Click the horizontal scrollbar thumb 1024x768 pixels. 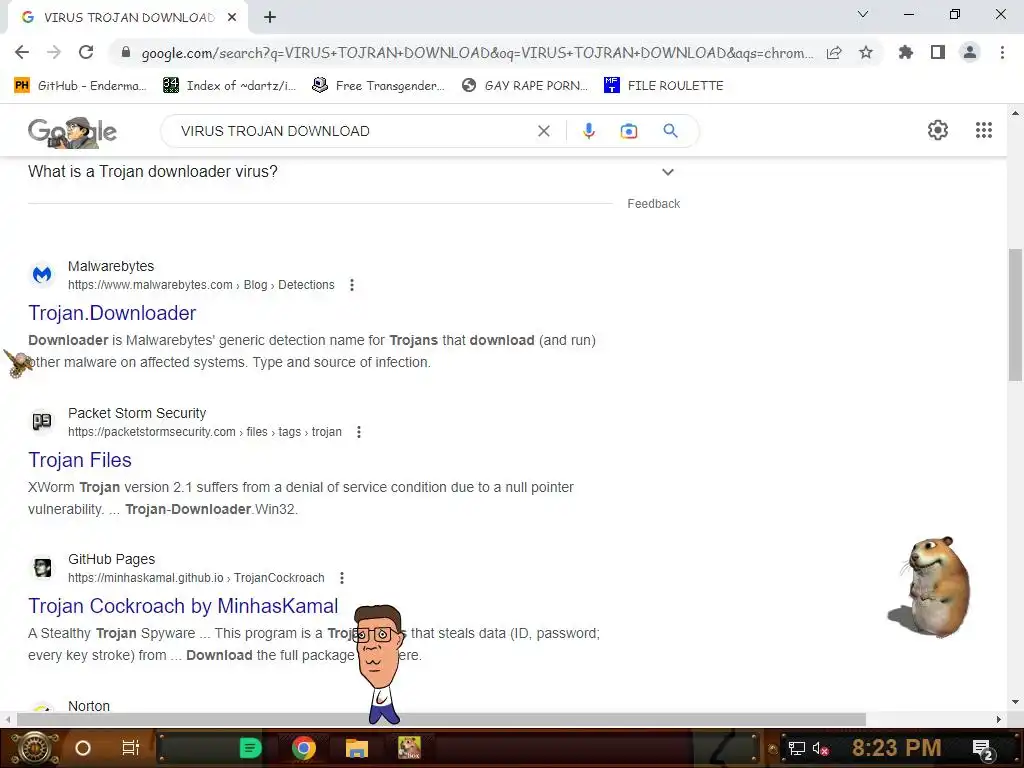click(441, 719)
